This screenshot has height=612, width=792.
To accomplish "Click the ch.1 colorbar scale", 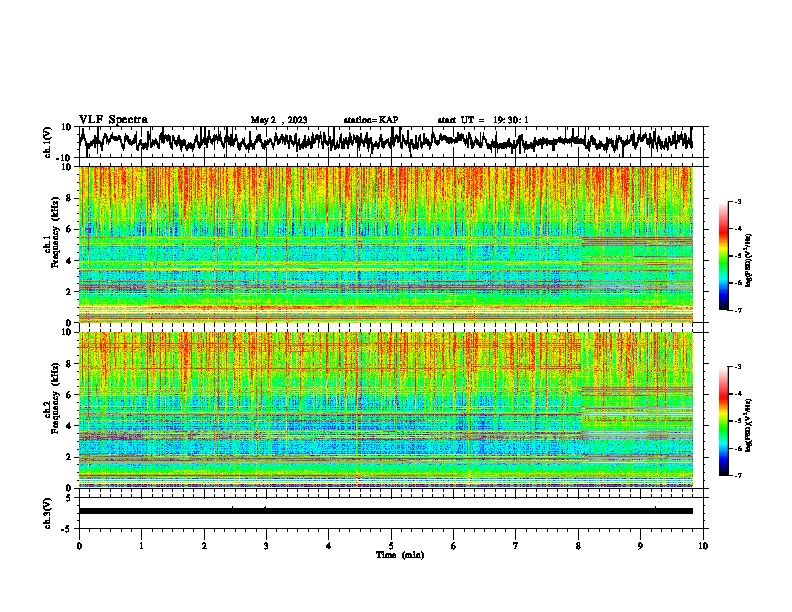I will [724, 256].
